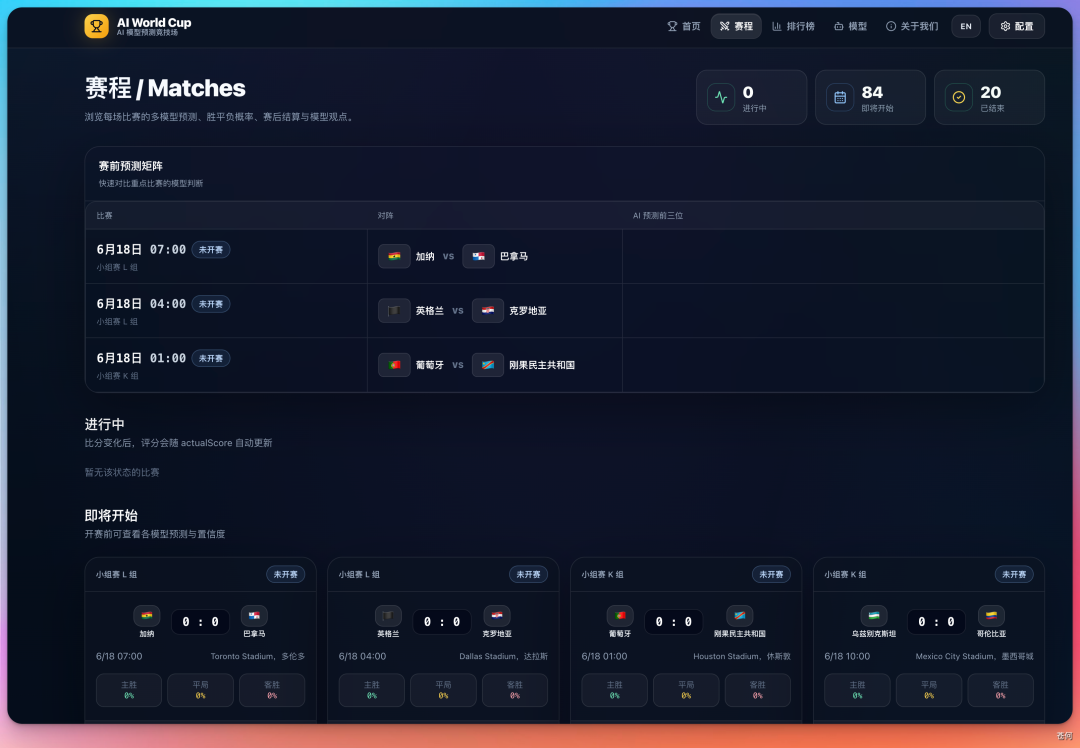The width and height of the screenshot is (1080, 748).
Task: Click 未开赛 badge on the 04:00 matrix row
Action: pyautogui.click(x=211, y=304)
